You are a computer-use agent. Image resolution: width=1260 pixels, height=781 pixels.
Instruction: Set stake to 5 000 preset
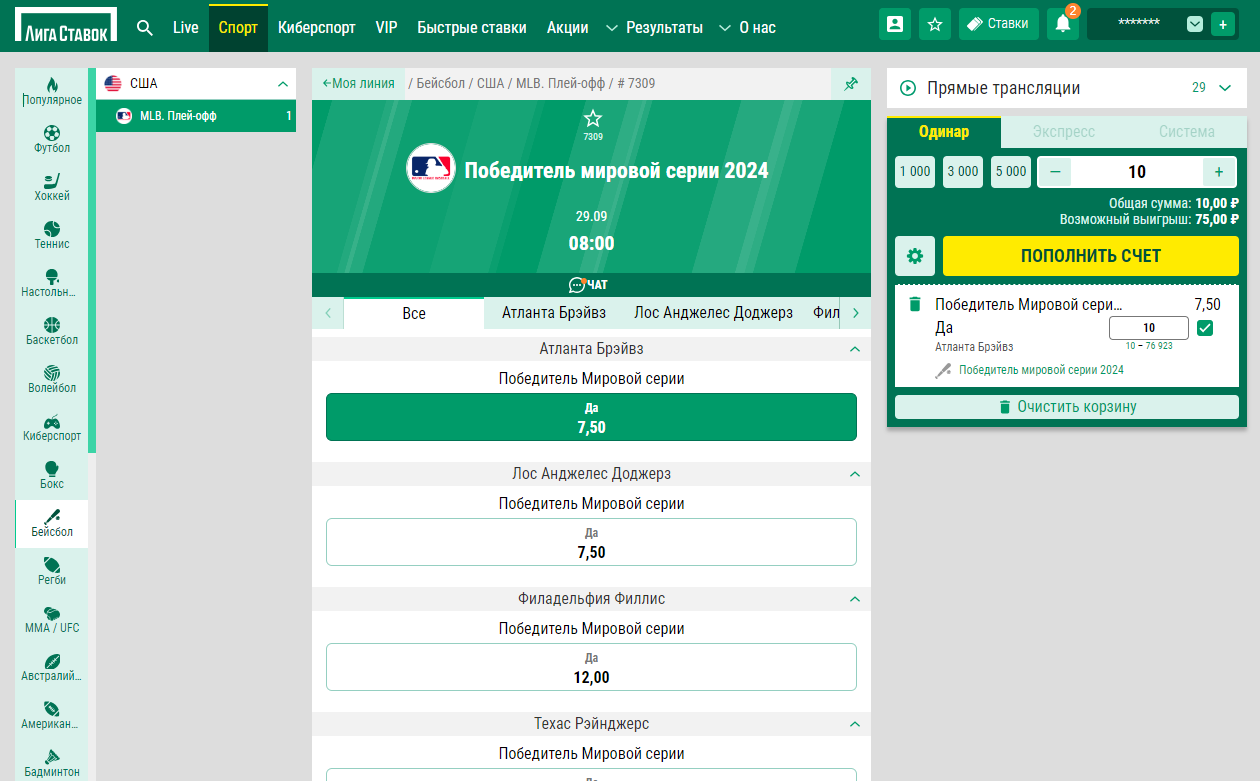click(x=1011, y=172)
